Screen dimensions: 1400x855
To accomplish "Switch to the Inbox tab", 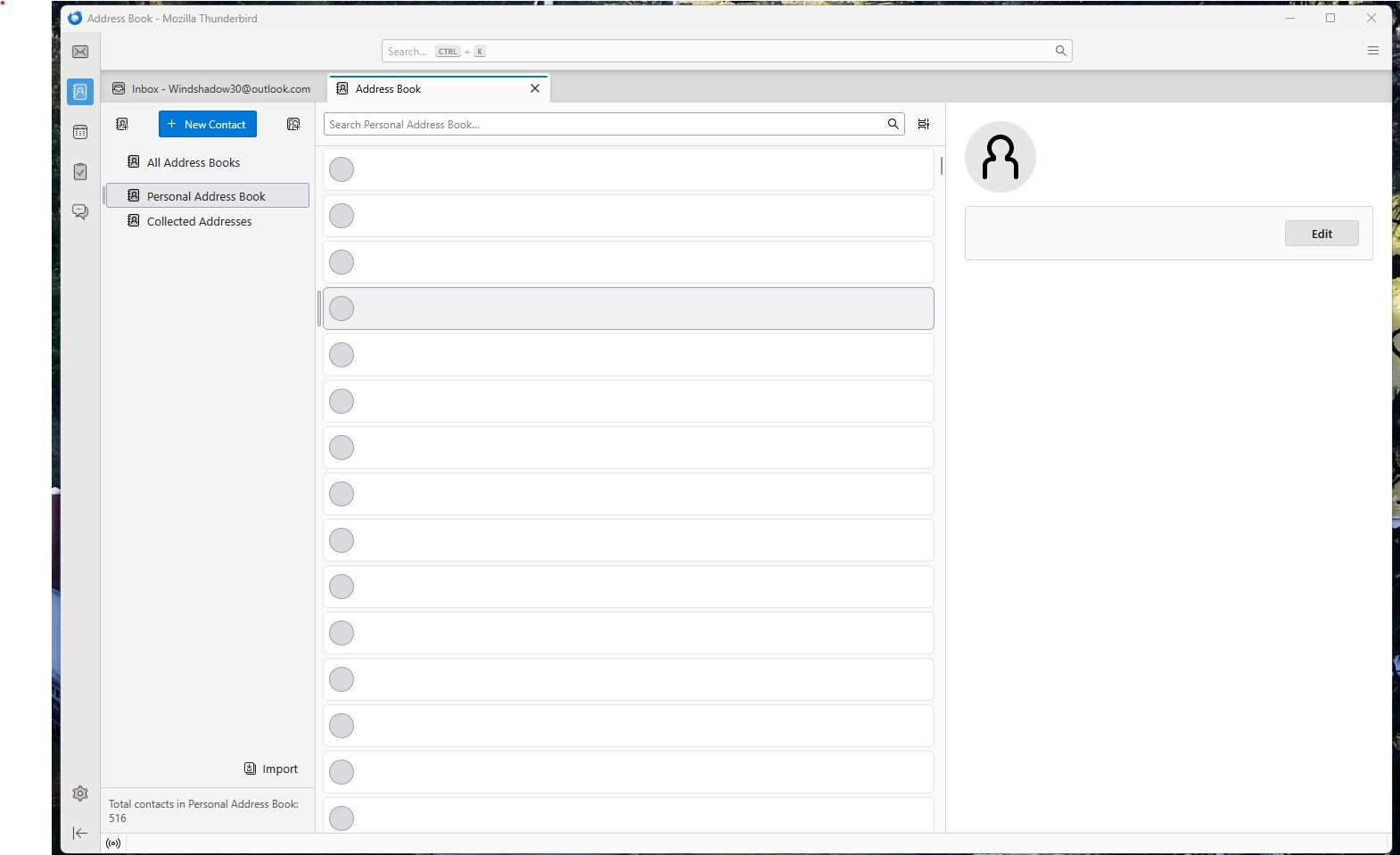I will (x=212, y=88).
